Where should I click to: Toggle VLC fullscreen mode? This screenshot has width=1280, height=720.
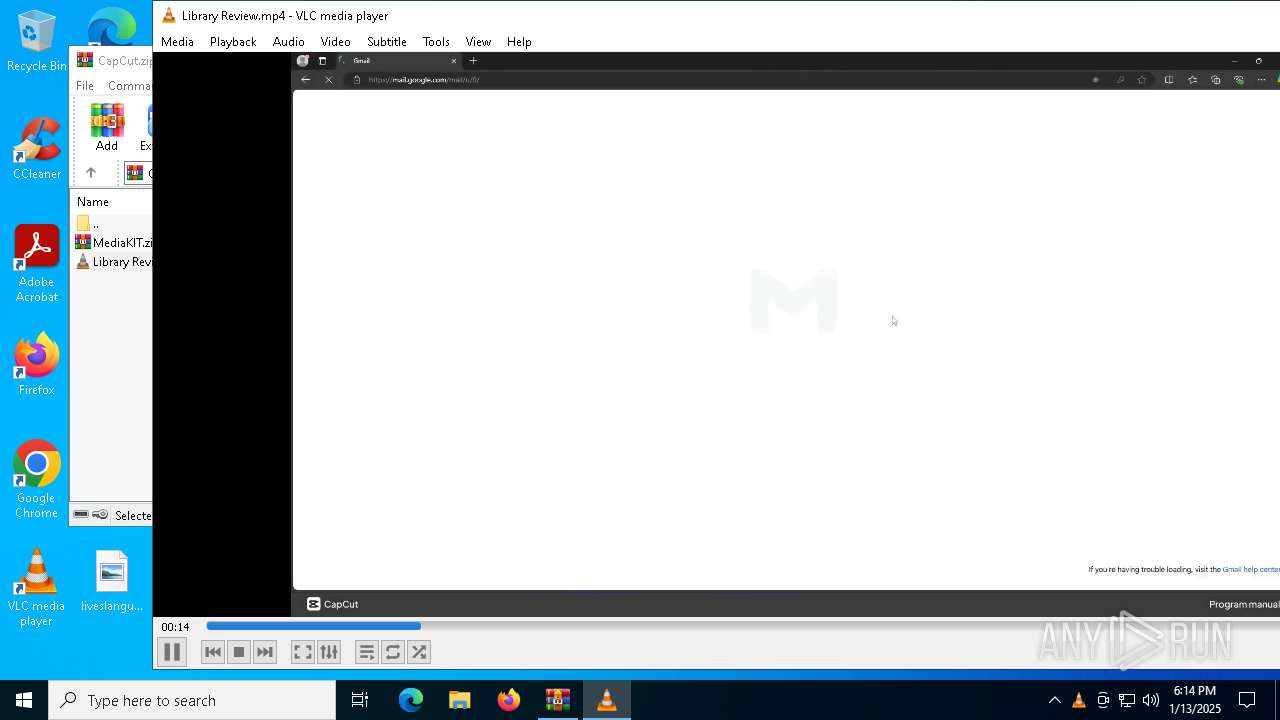[303, 652]
